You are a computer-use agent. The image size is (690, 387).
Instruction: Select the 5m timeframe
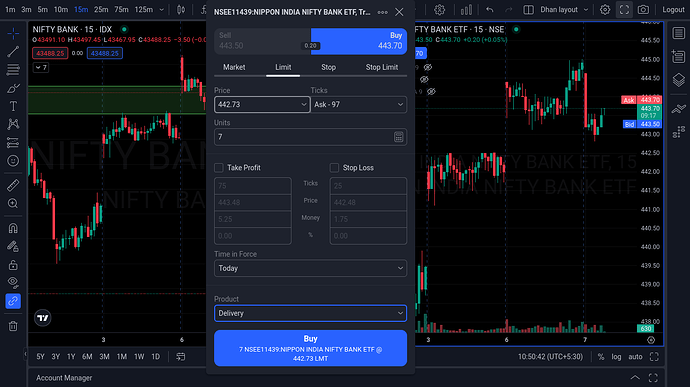point(43,10)
